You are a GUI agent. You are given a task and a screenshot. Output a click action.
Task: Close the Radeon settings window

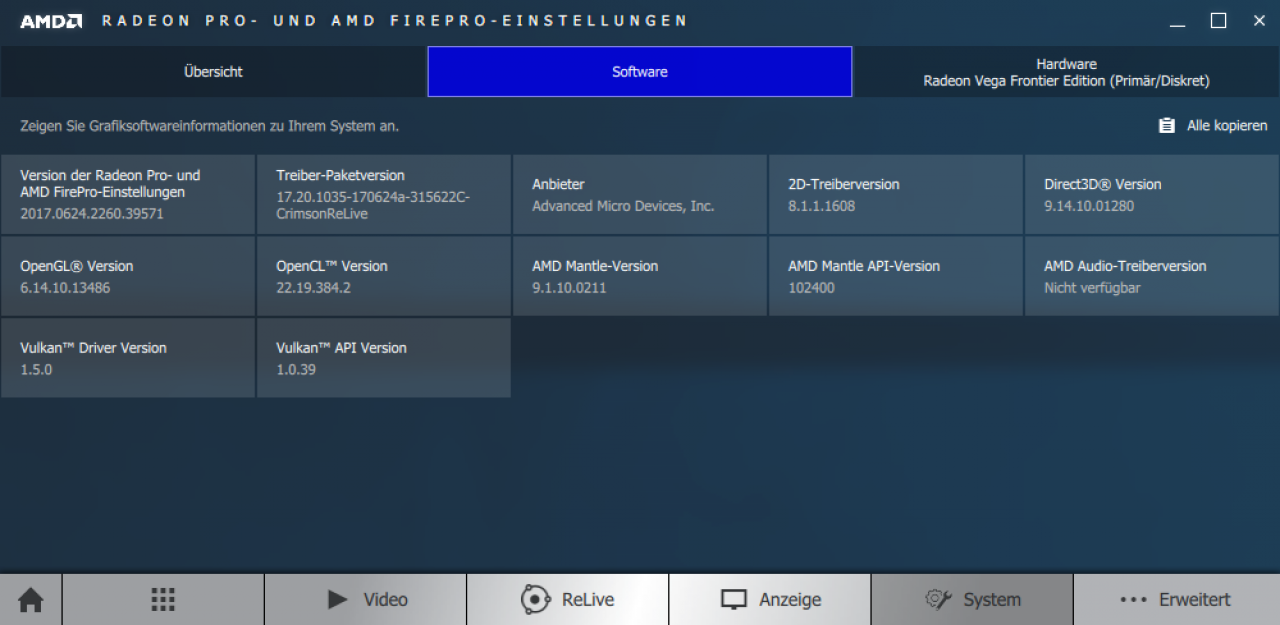(1258, 21)
